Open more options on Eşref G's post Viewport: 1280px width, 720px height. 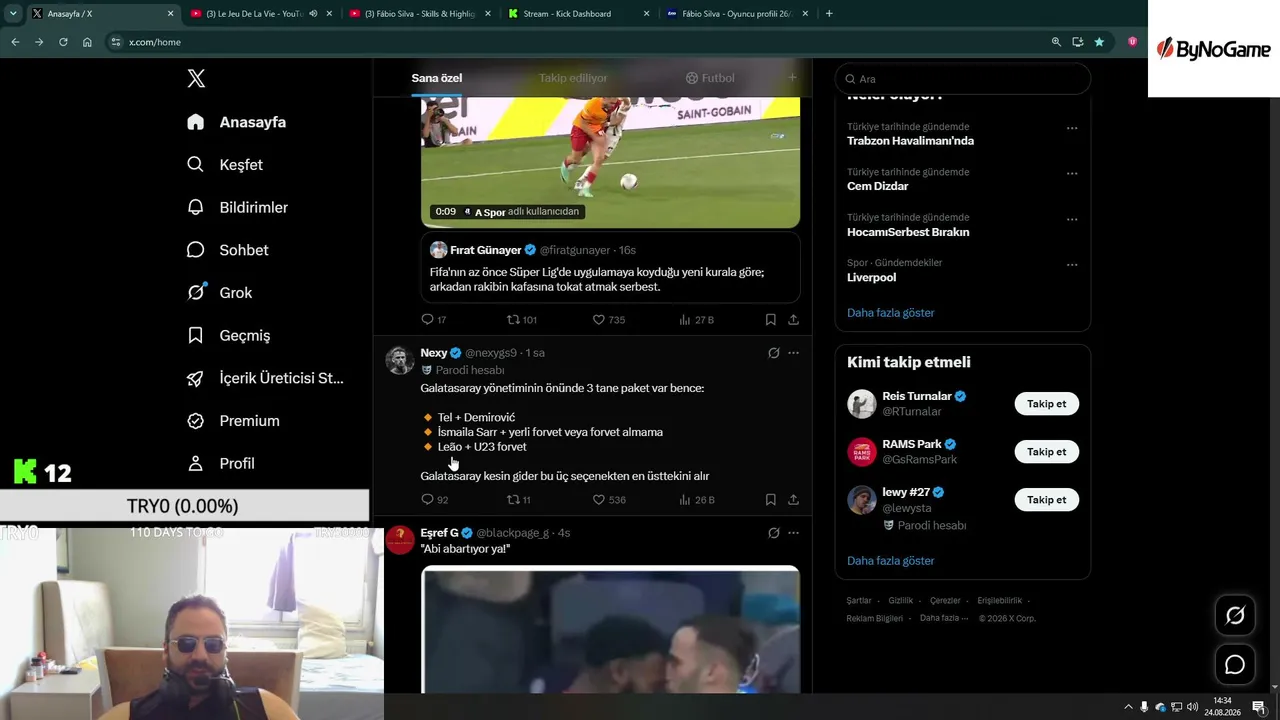click(793, 533)
